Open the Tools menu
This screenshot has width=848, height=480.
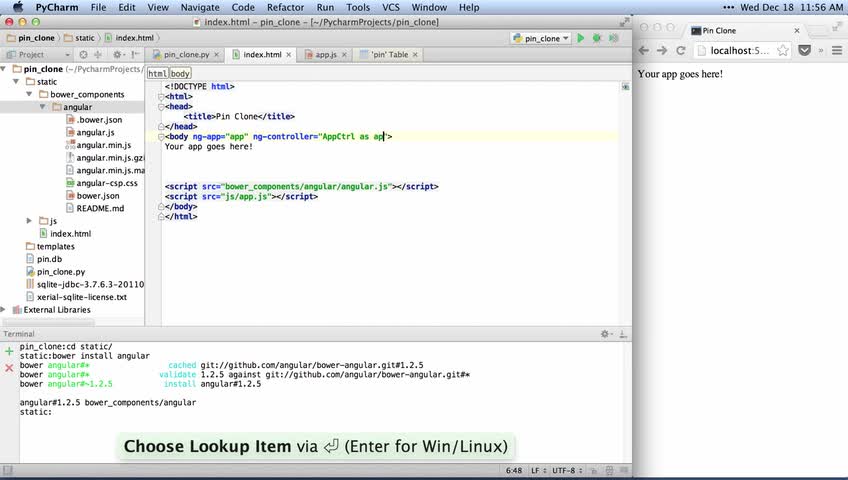click(358, 8)
